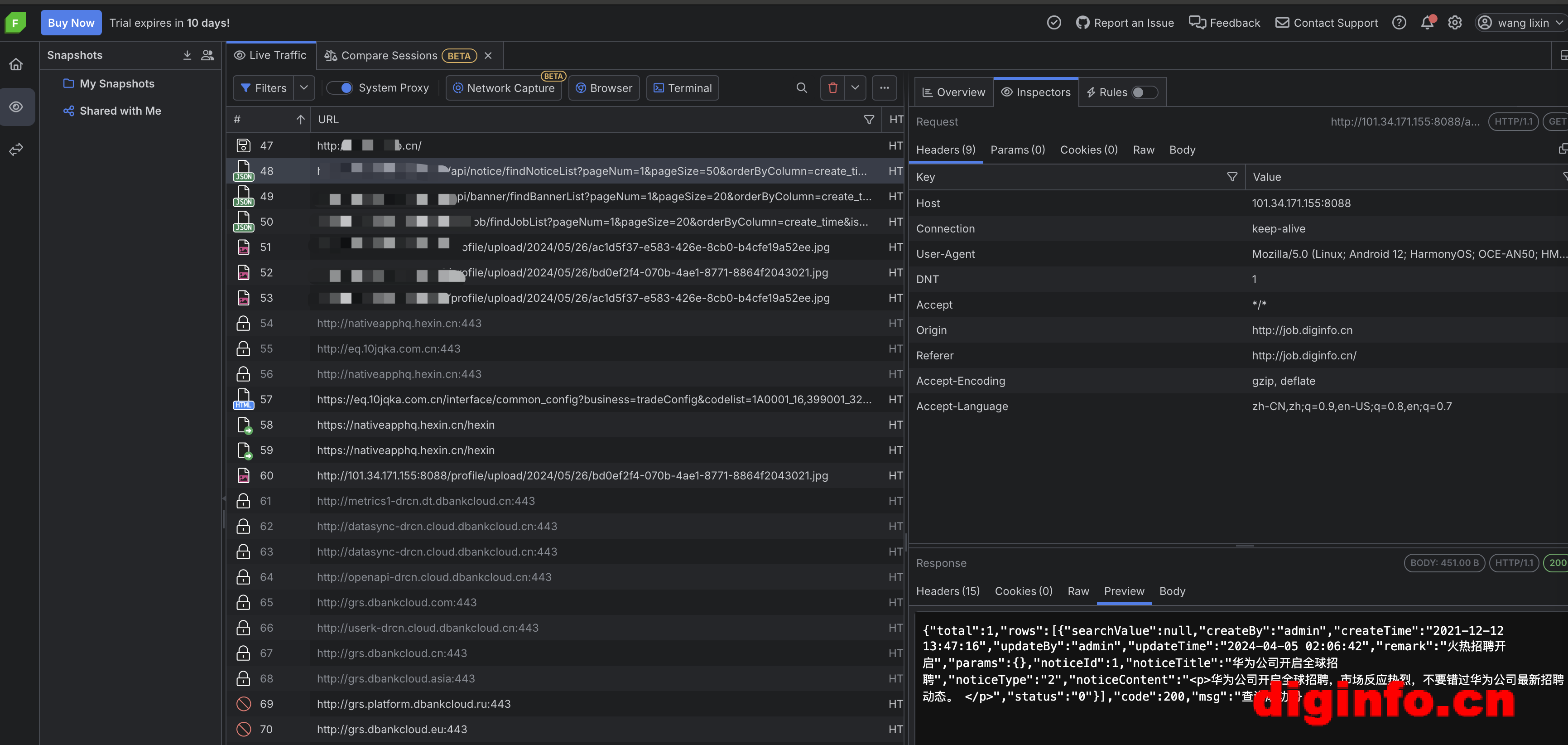Open the Composer arrows sidebar icon

16,149
